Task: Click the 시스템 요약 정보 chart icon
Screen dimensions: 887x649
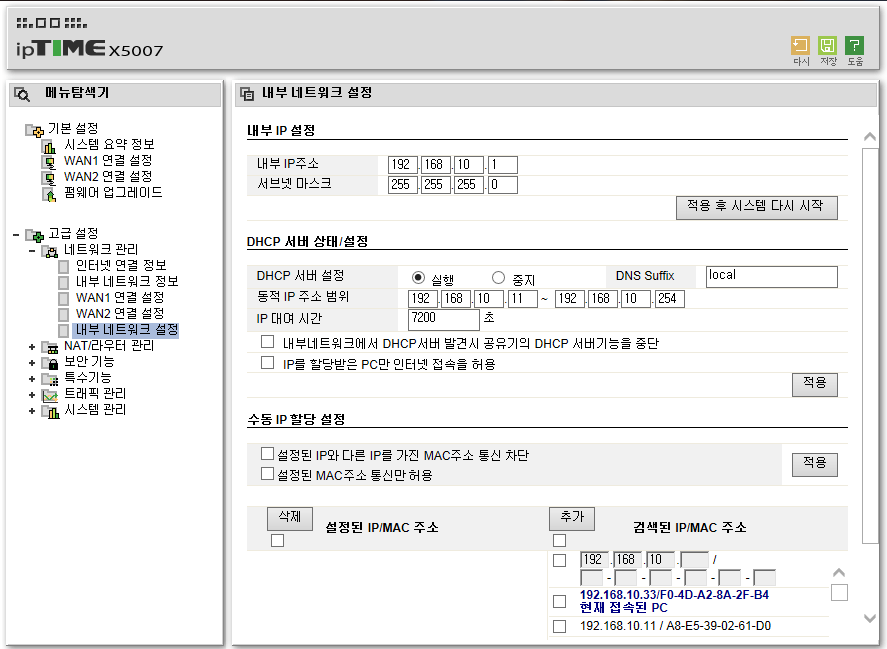Action: click(50, 147)
